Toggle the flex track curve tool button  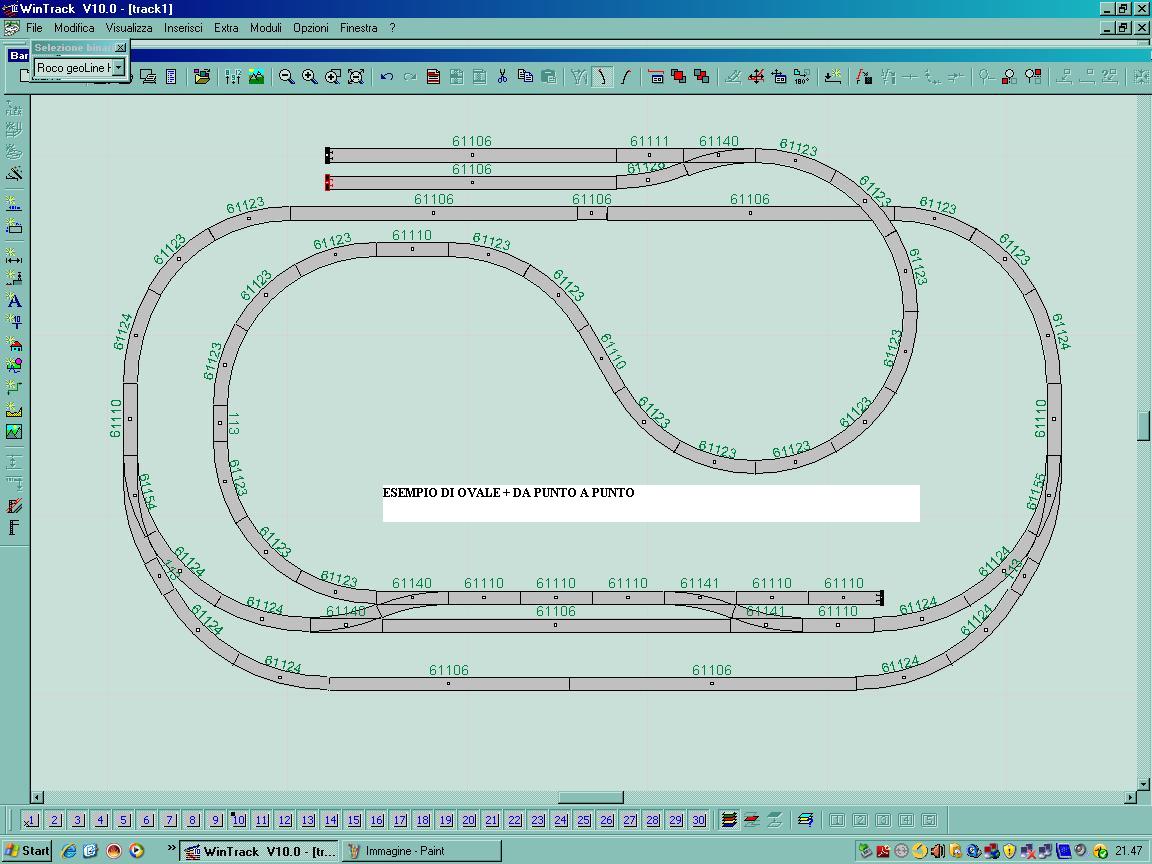point(602,76)
